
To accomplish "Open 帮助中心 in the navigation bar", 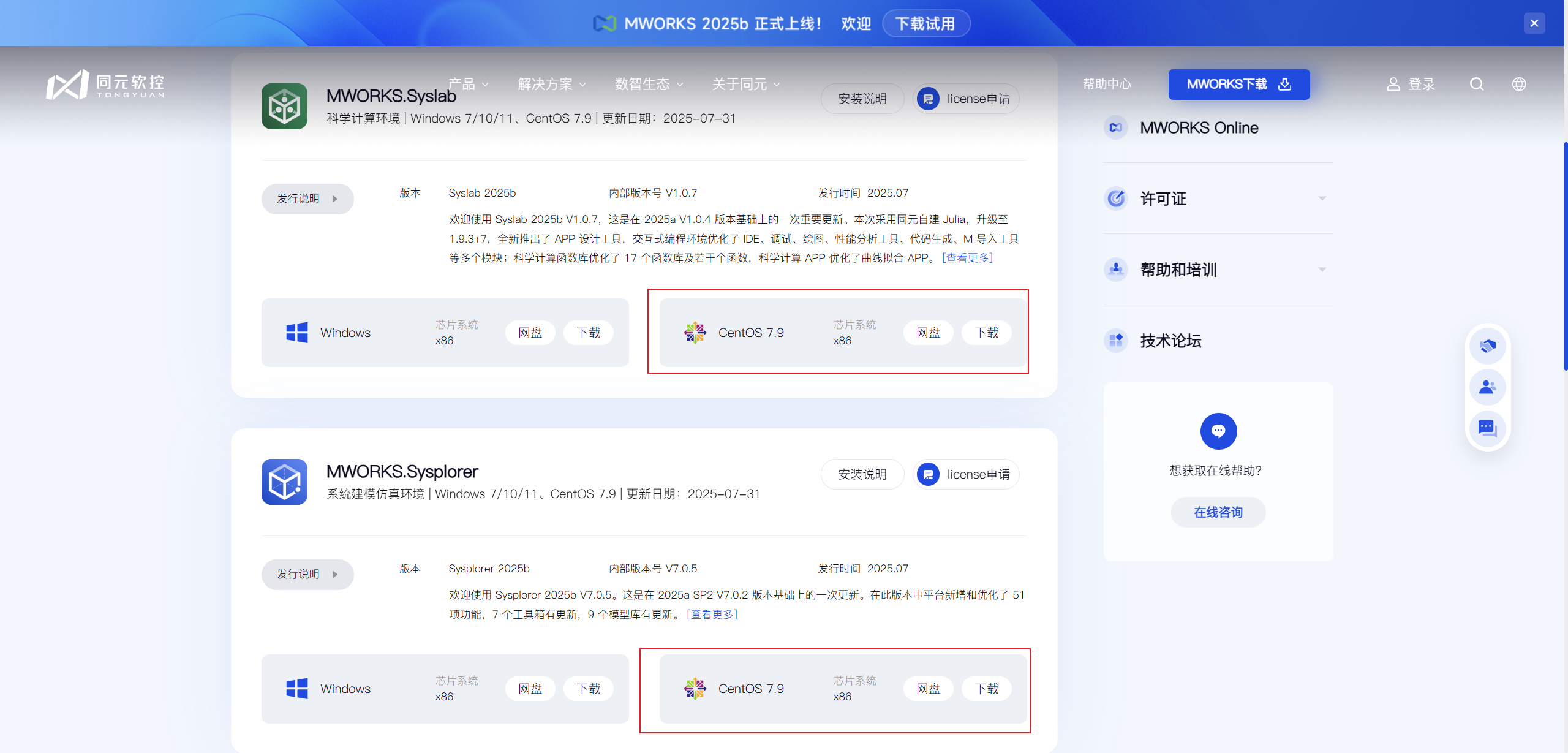I will coord(1107,84).
